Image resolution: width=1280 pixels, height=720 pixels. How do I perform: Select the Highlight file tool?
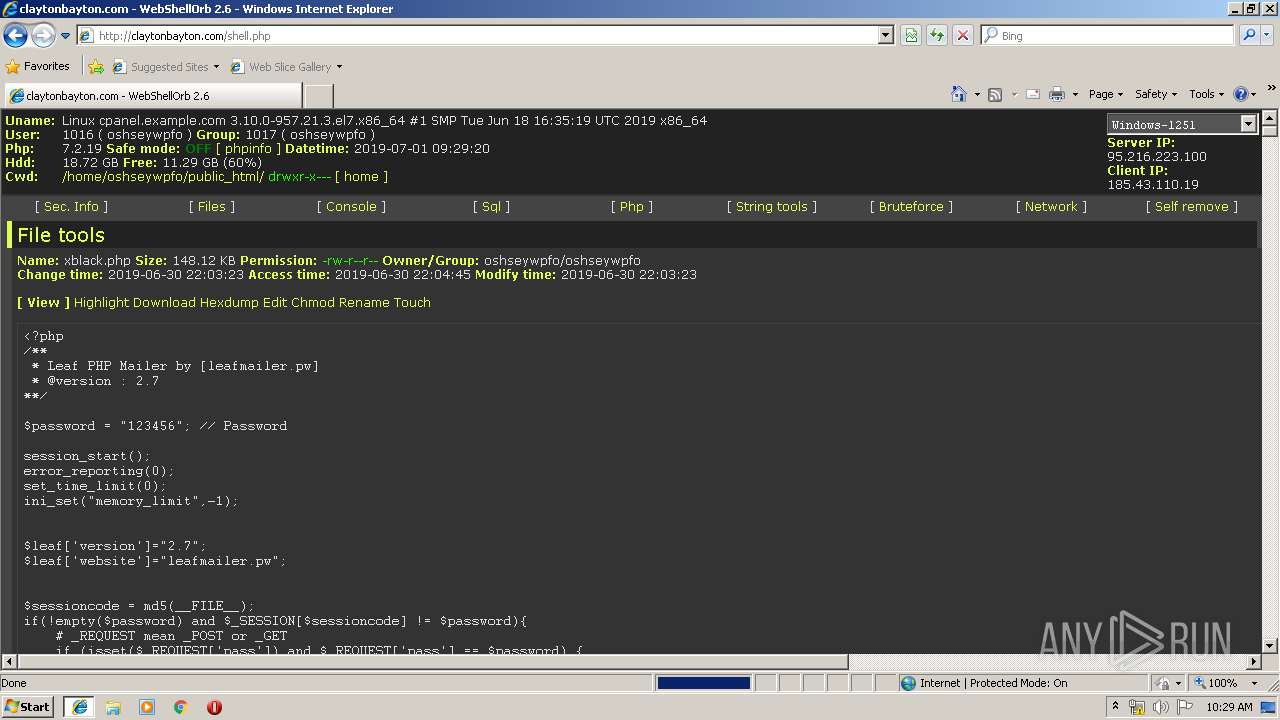pos(101,302)
